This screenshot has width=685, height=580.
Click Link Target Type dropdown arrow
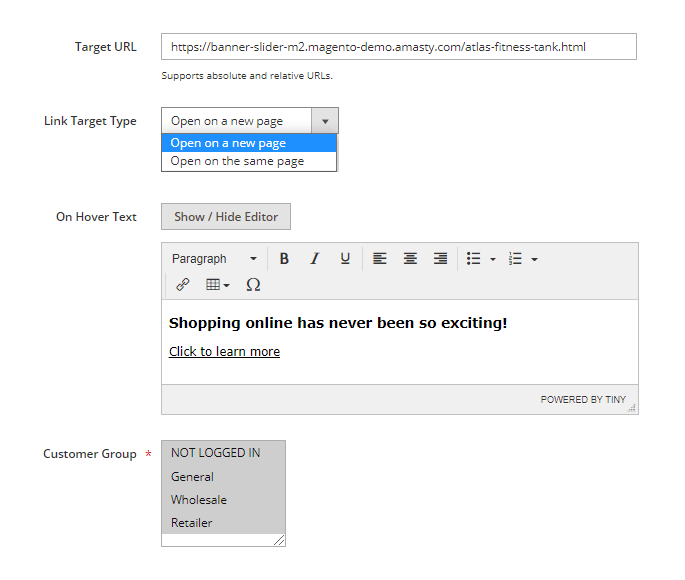click(325, 121)
